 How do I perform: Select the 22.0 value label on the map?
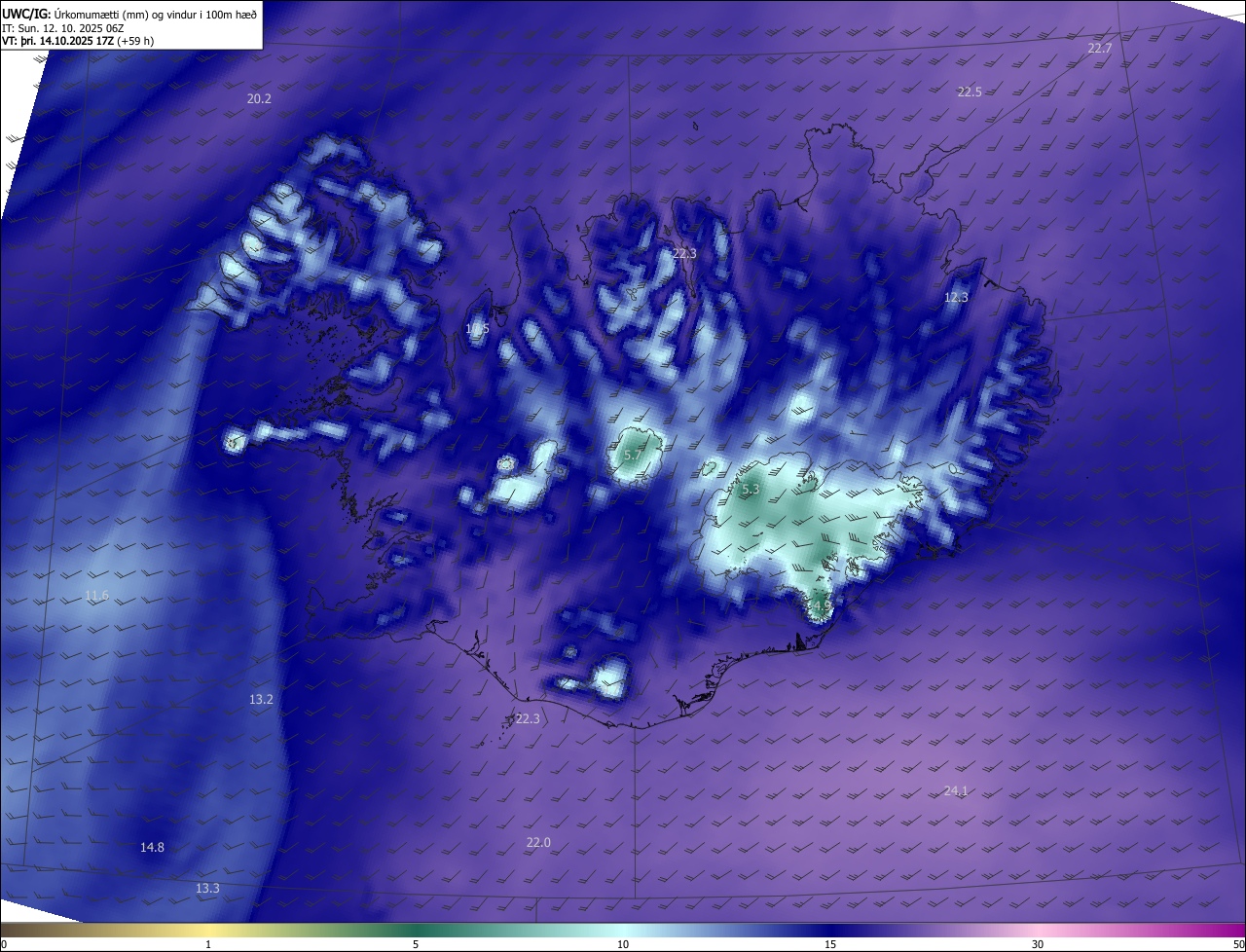(538, 842)
